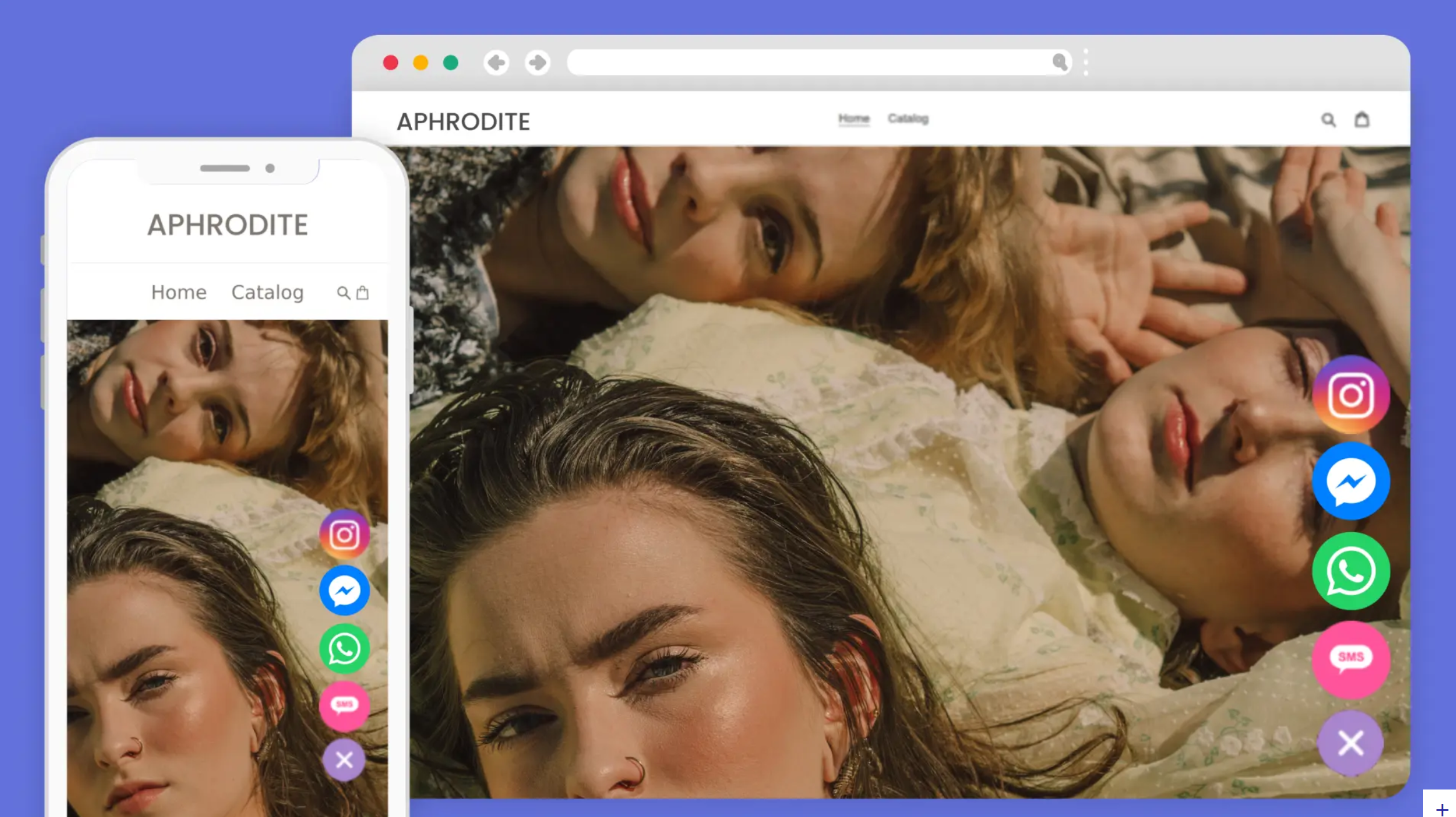Open shopping bag in desktop header

click(x=1362, y=119)
